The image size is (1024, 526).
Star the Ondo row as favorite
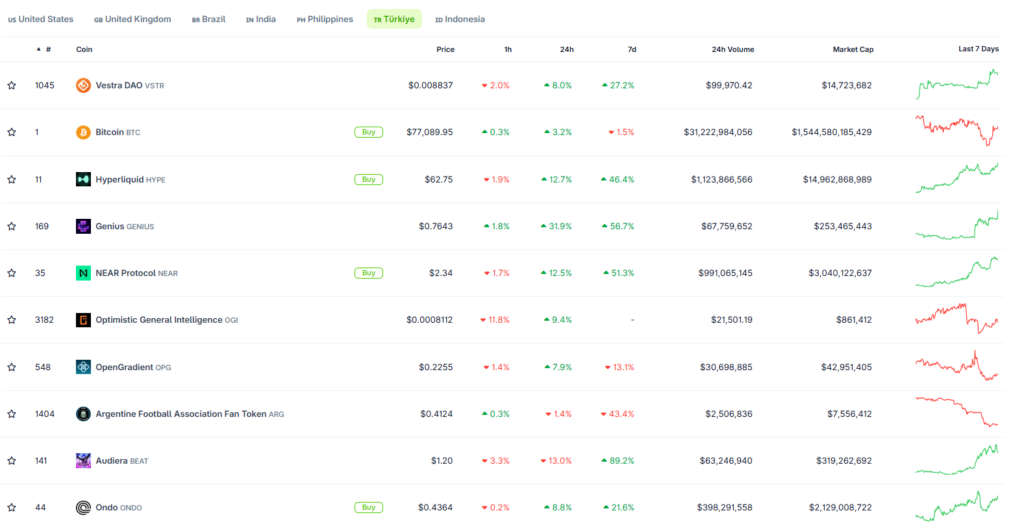pos(12,508)
